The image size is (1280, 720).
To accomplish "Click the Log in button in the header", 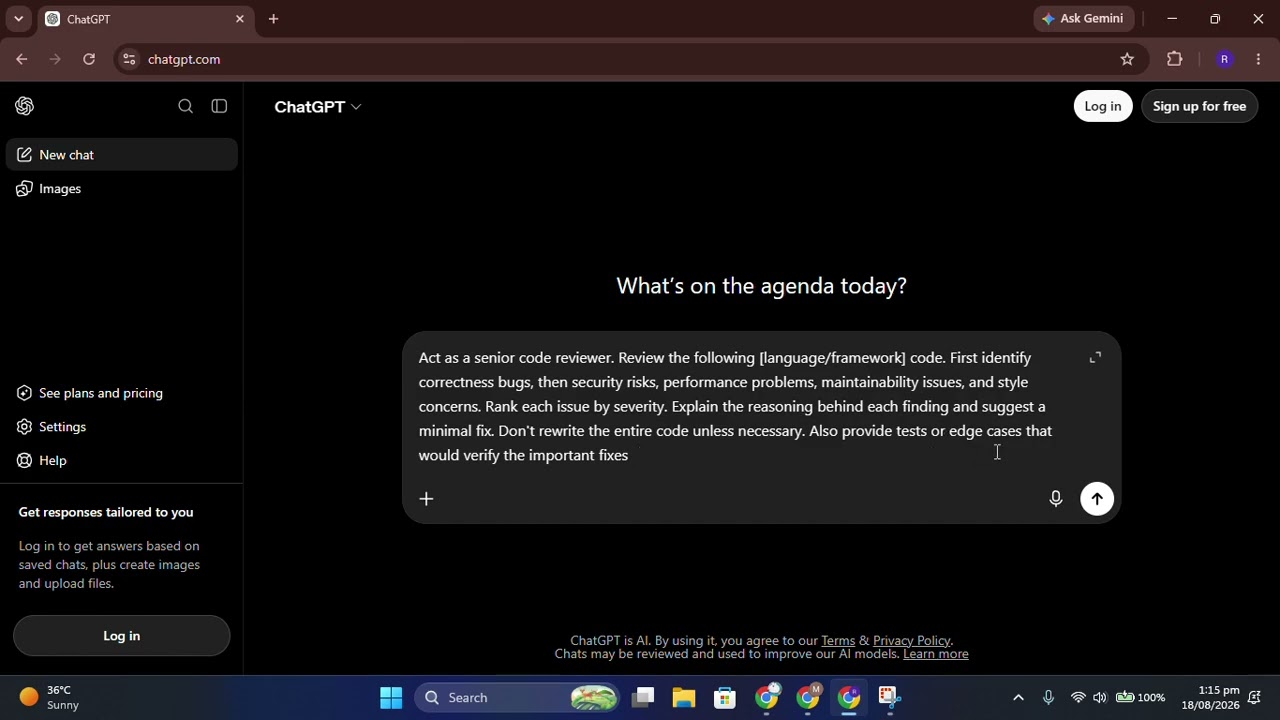I will pyautogui.click(x=1103, y=106).
